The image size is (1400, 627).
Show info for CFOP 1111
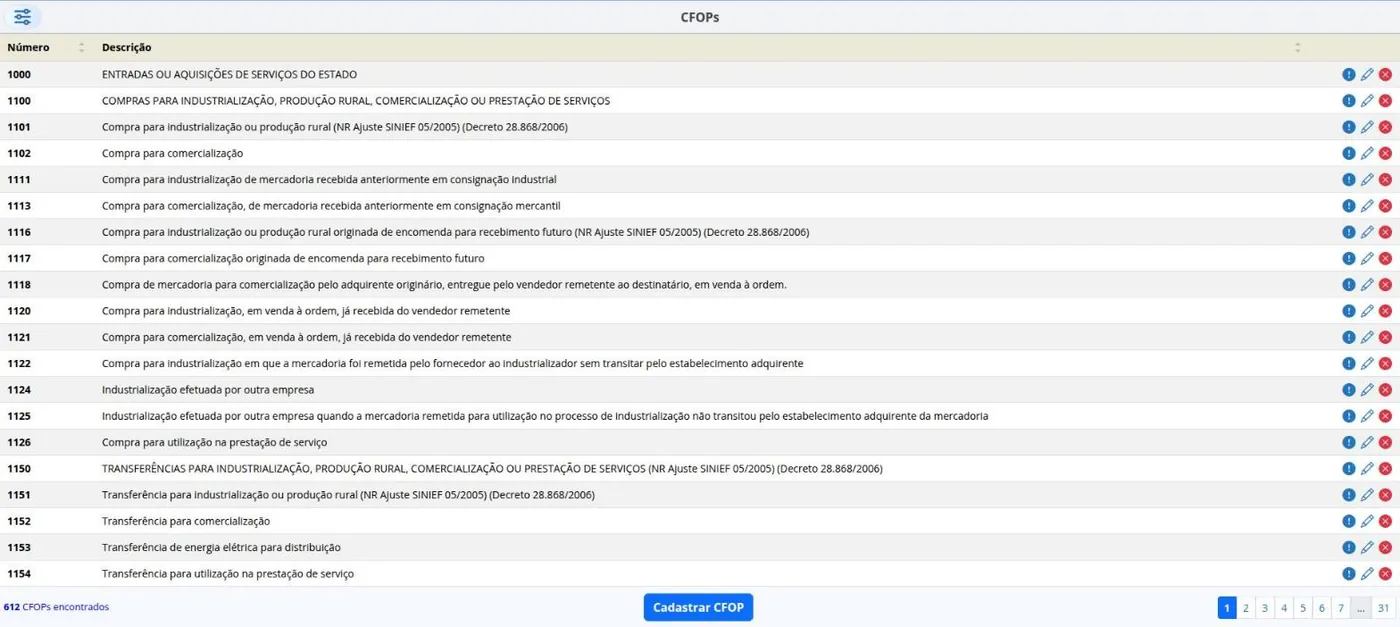pos(1349,180)
